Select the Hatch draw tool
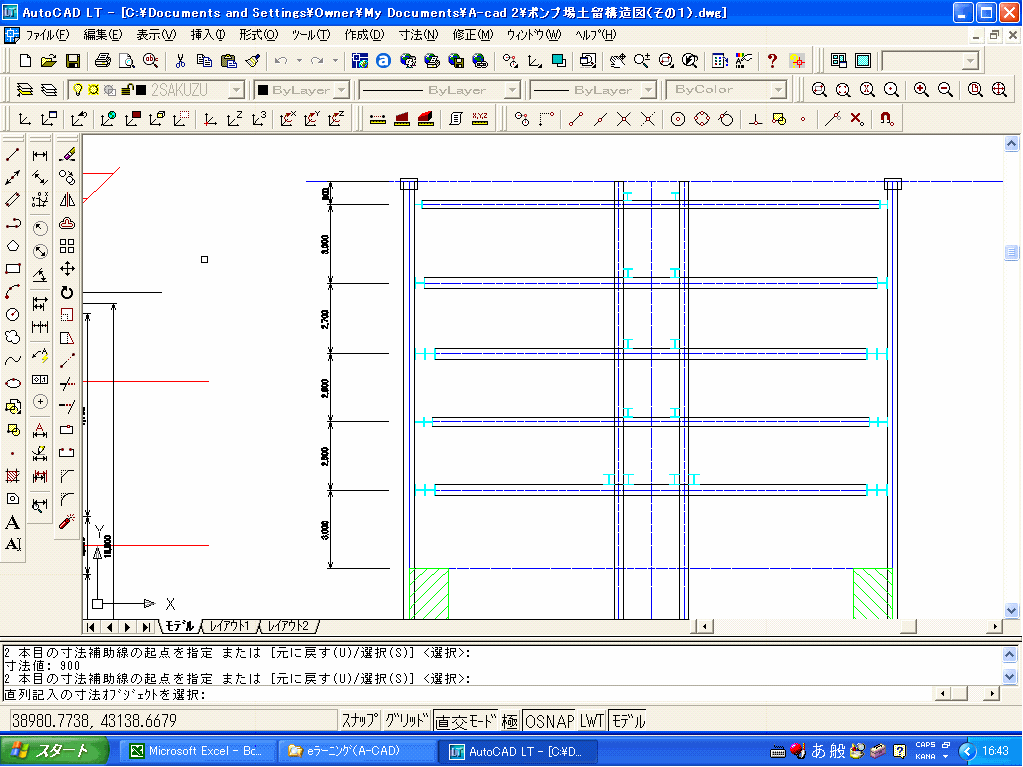1023x767 pixels. 12,475
